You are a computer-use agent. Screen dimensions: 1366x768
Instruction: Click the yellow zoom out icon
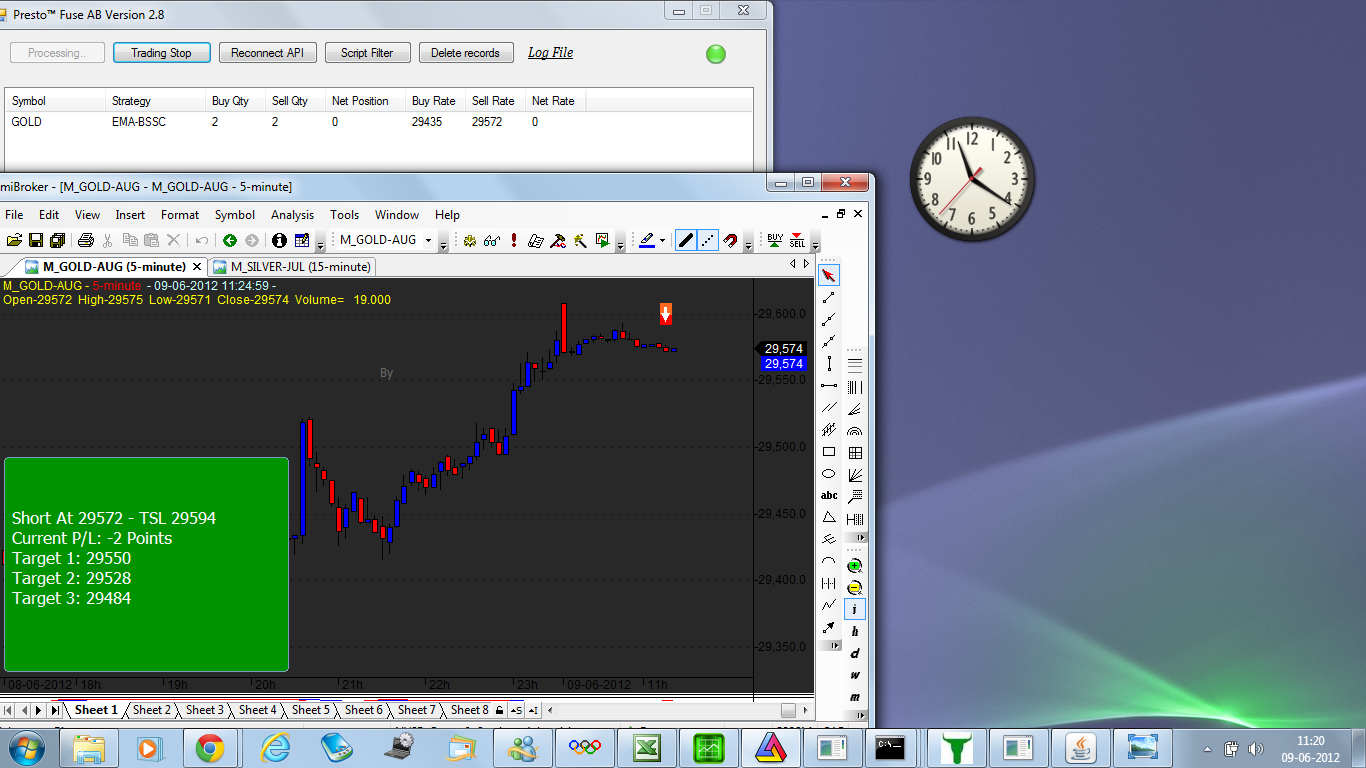tap(855, 587)
